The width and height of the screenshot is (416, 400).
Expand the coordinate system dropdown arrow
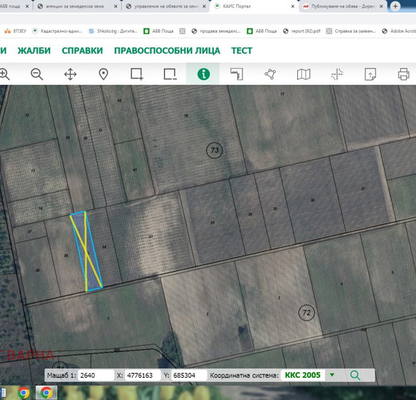(332, 375)
